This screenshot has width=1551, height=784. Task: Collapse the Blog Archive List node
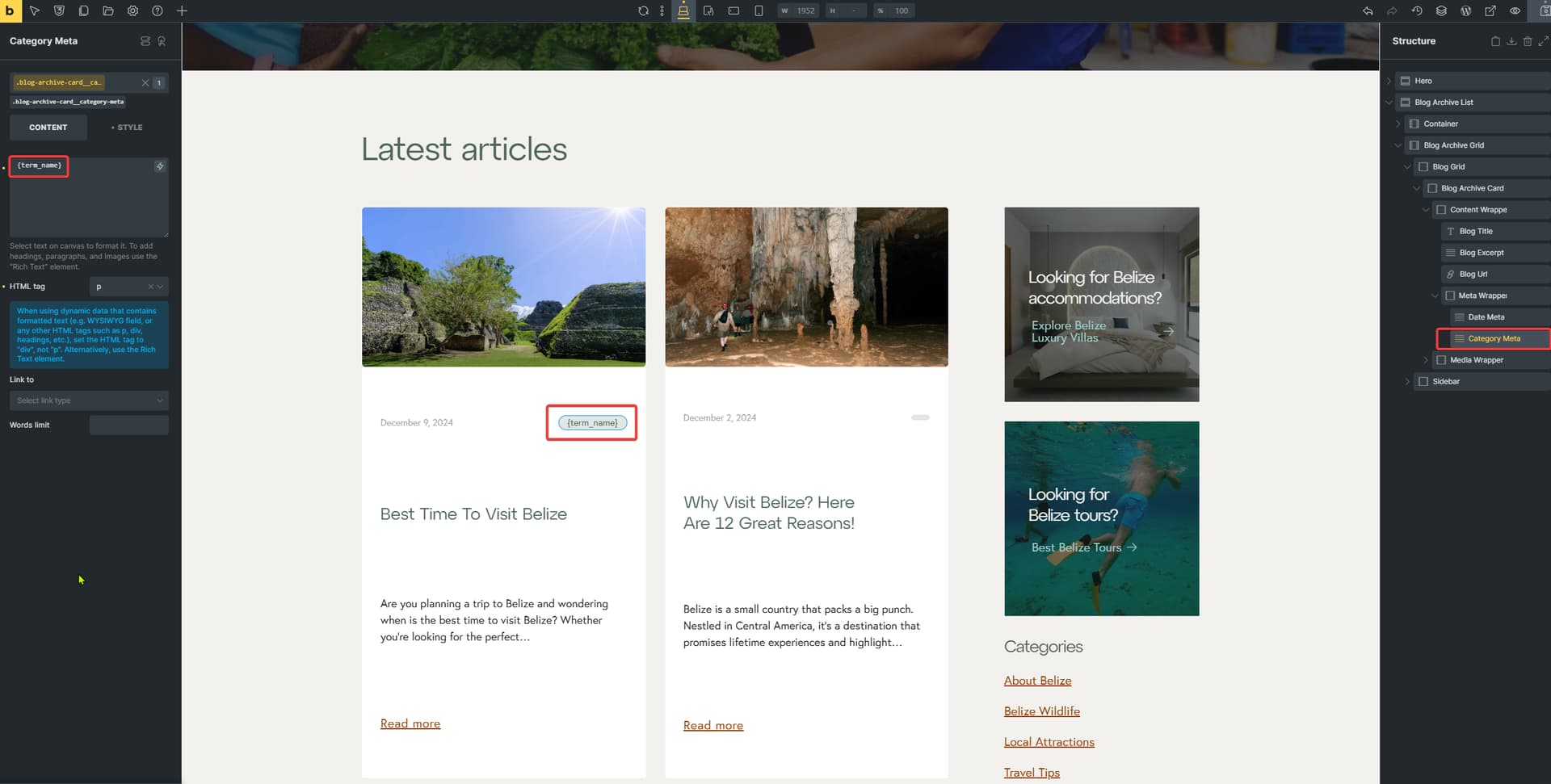coord(1389,103)
